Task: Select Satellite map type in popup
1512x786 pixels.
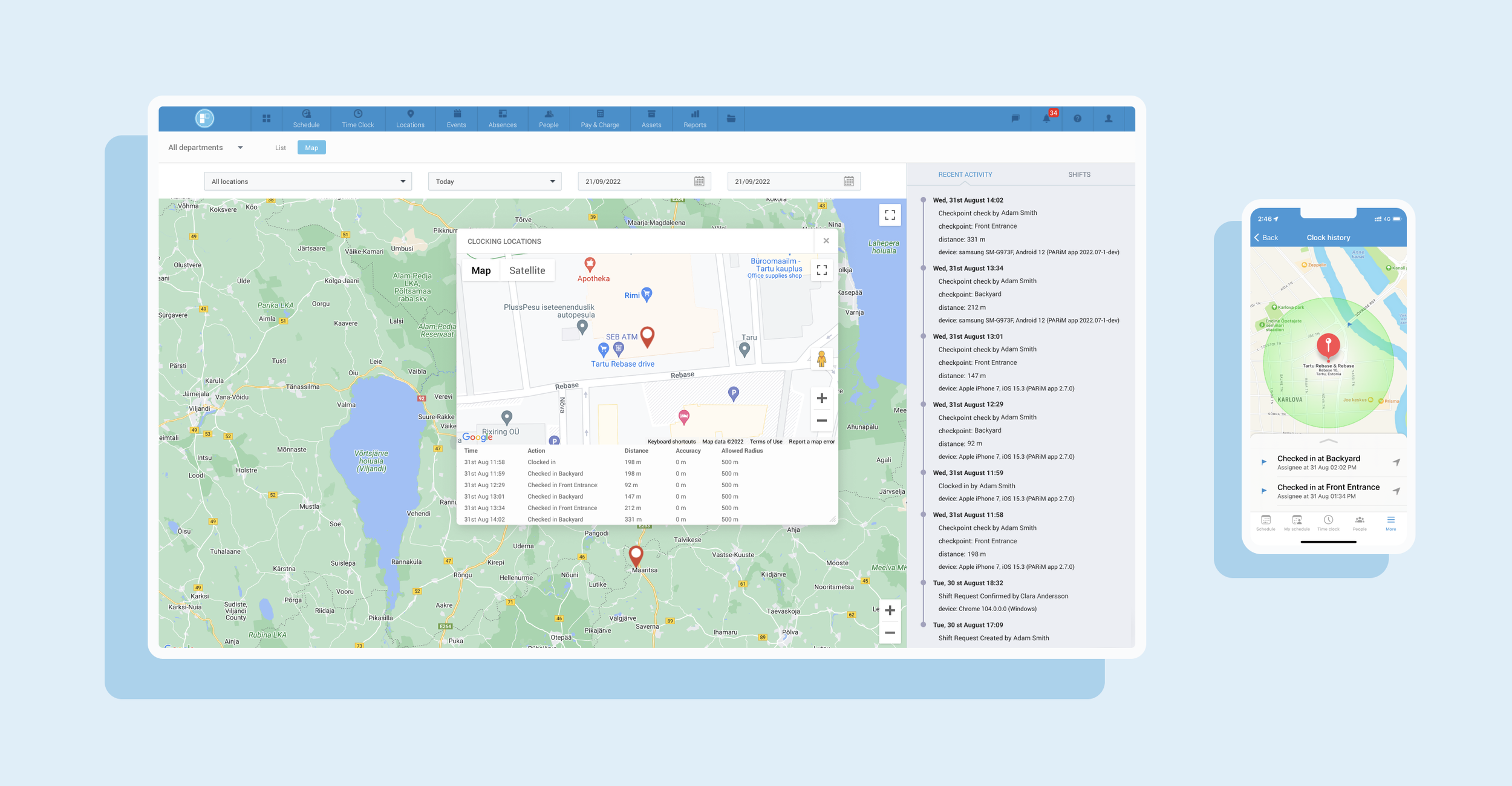Action: [x=527, y=270]
